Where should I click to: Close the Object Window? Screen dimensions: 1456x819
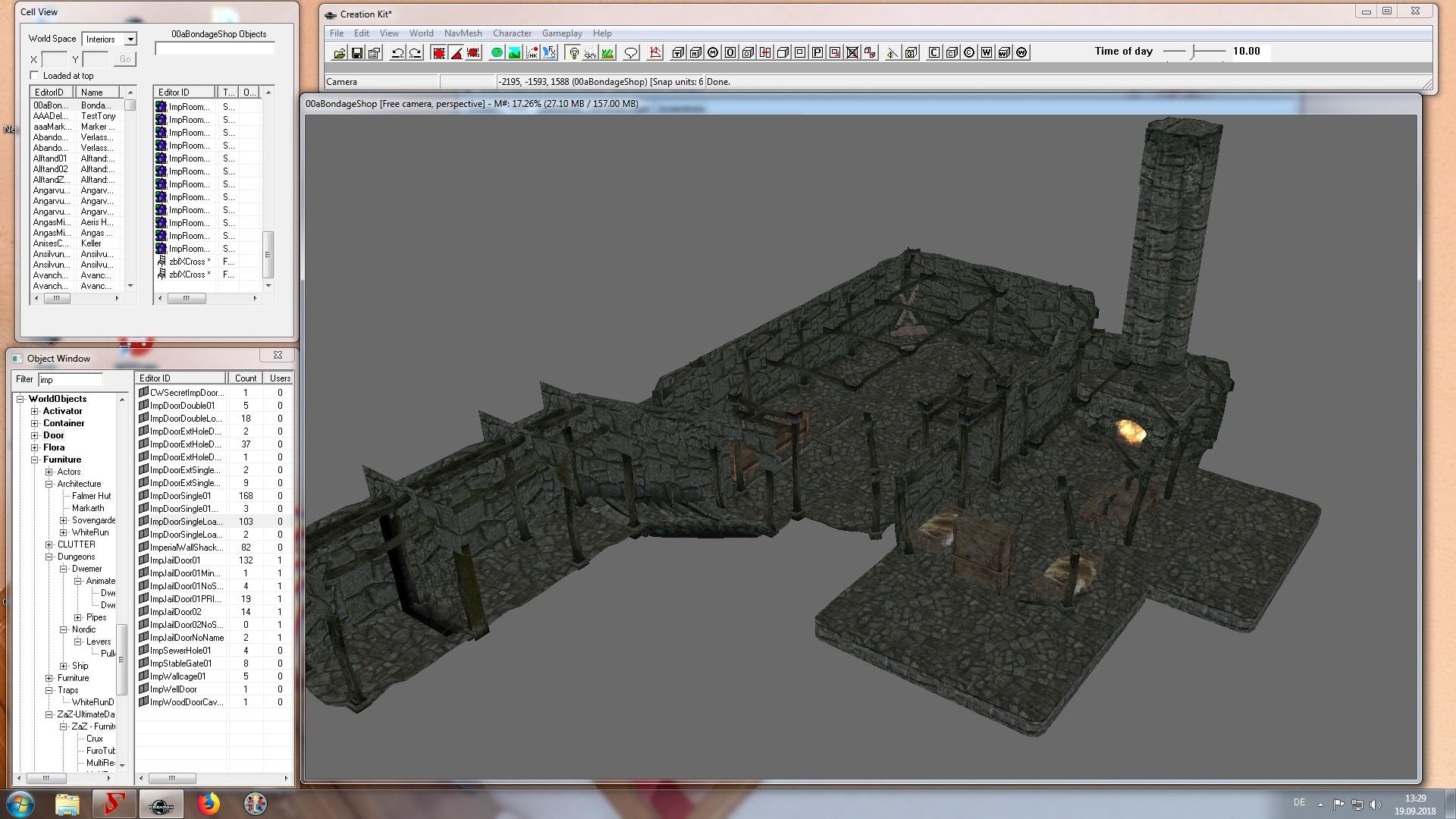(278, 355)
